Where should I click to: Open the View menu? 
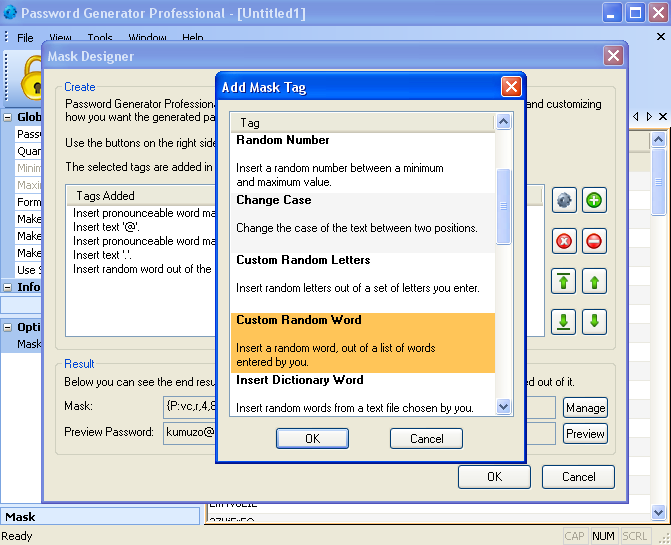(60, 38)
